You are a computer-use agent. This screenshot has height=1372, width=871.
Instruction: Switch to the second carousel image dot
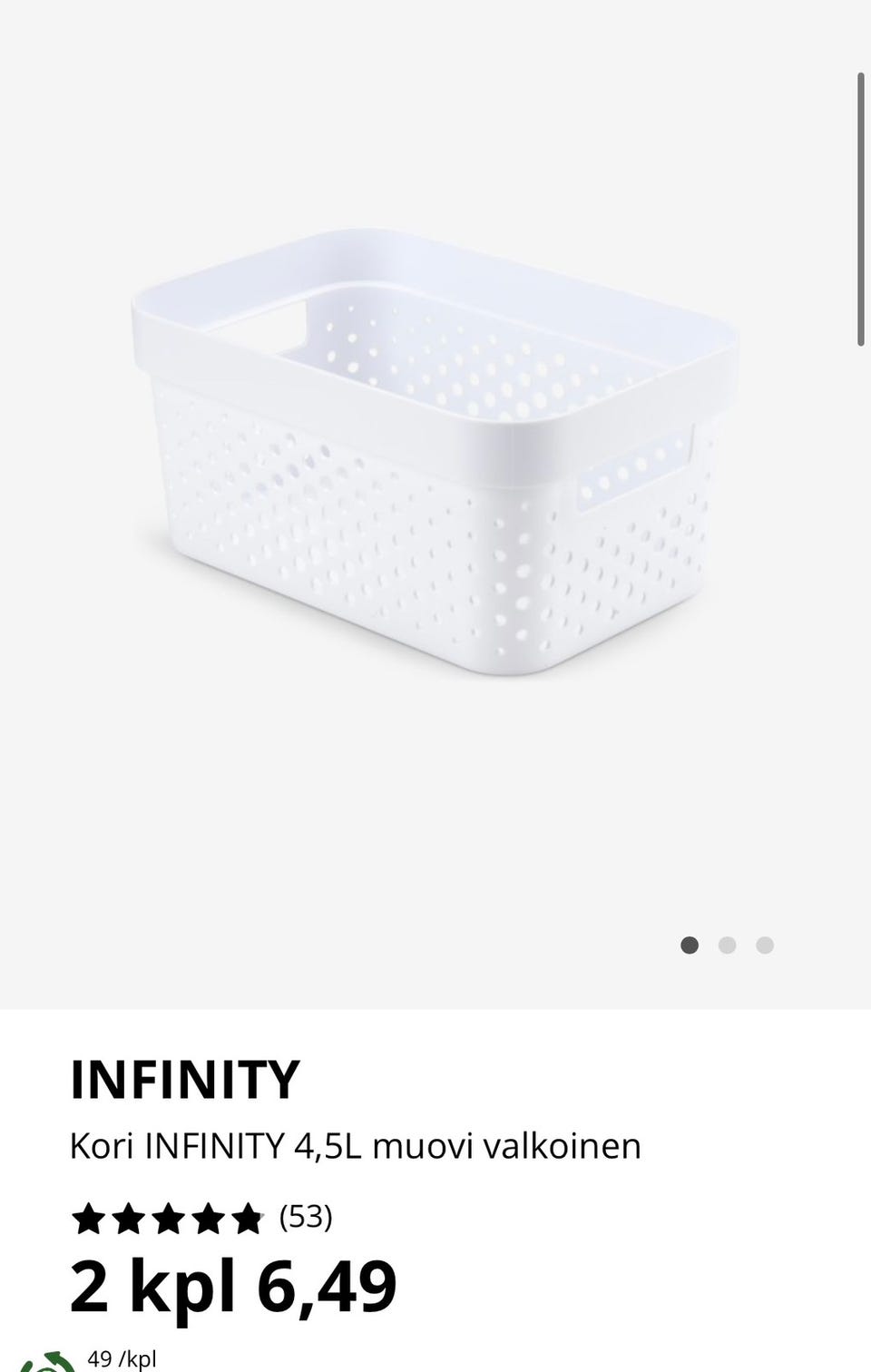point(727,946)
